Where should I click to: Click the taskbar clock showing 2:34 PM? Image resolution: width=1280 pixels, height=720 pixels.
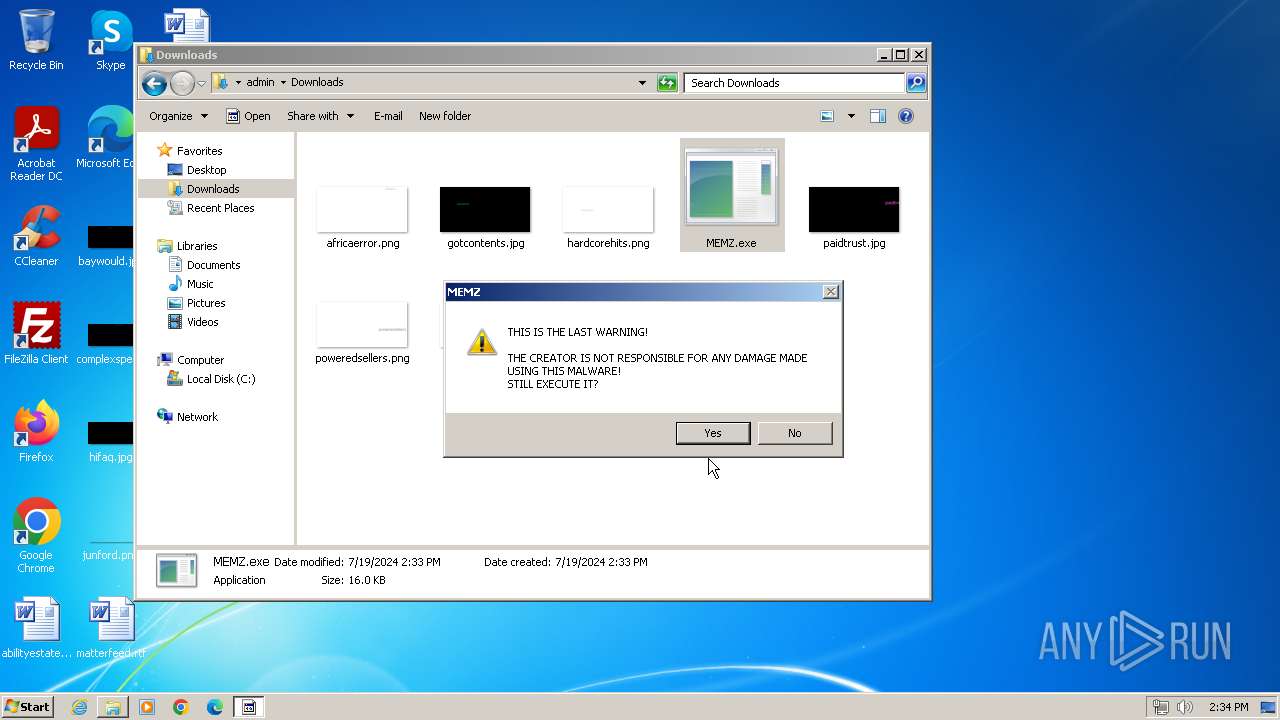[1228, 707]
